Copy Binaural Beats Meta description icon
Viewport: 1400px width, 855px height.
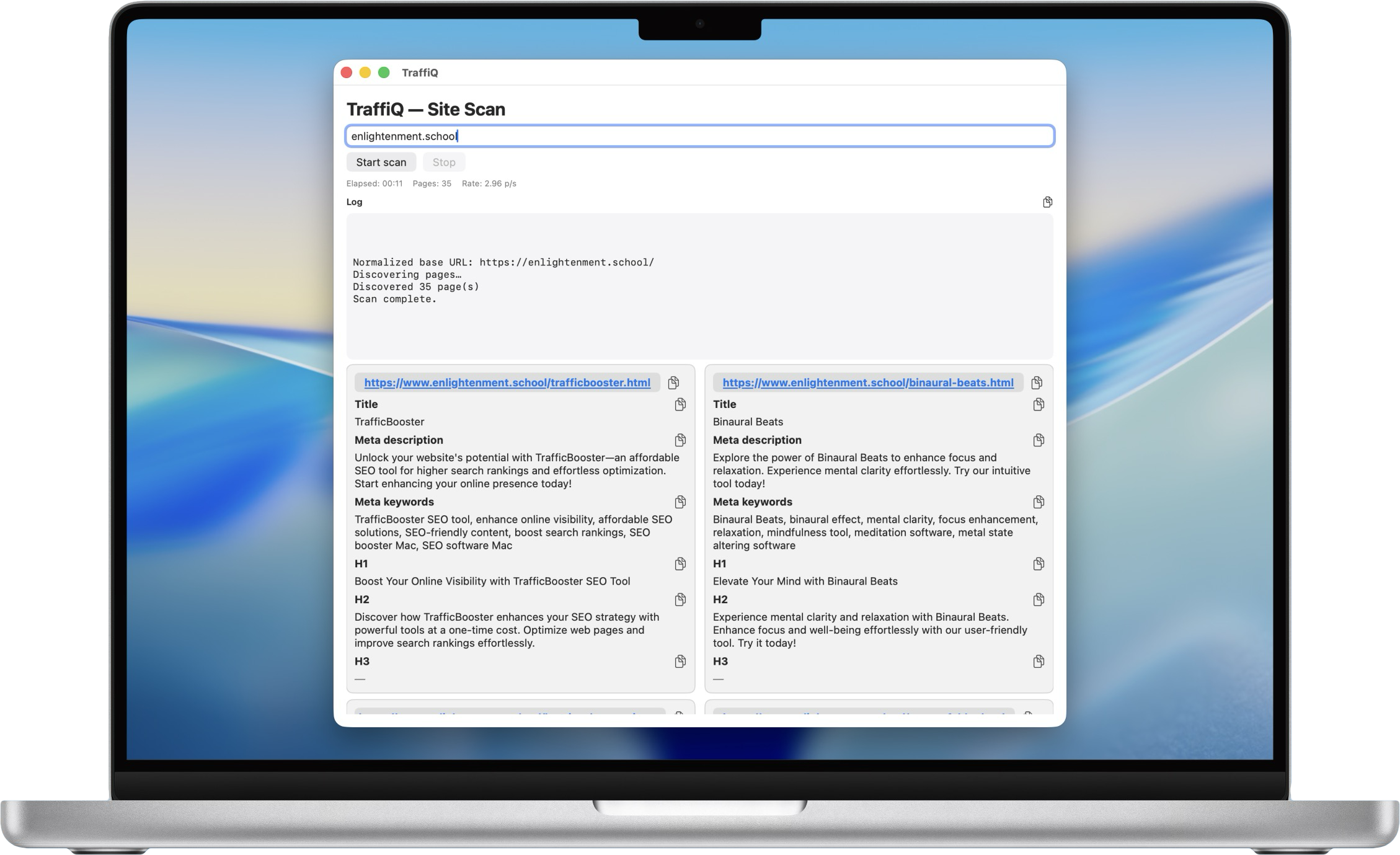[1039, 440]
